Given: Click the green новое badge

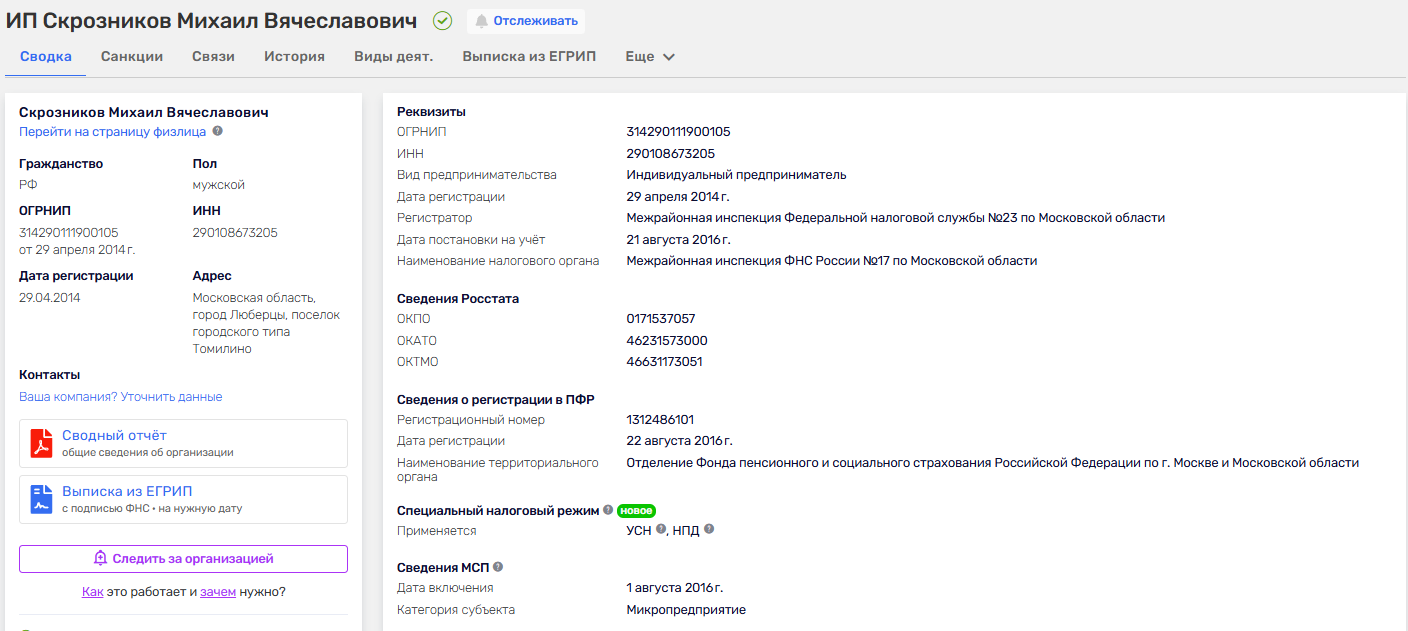Looking at the screenshot, I should tap(636, 511).
